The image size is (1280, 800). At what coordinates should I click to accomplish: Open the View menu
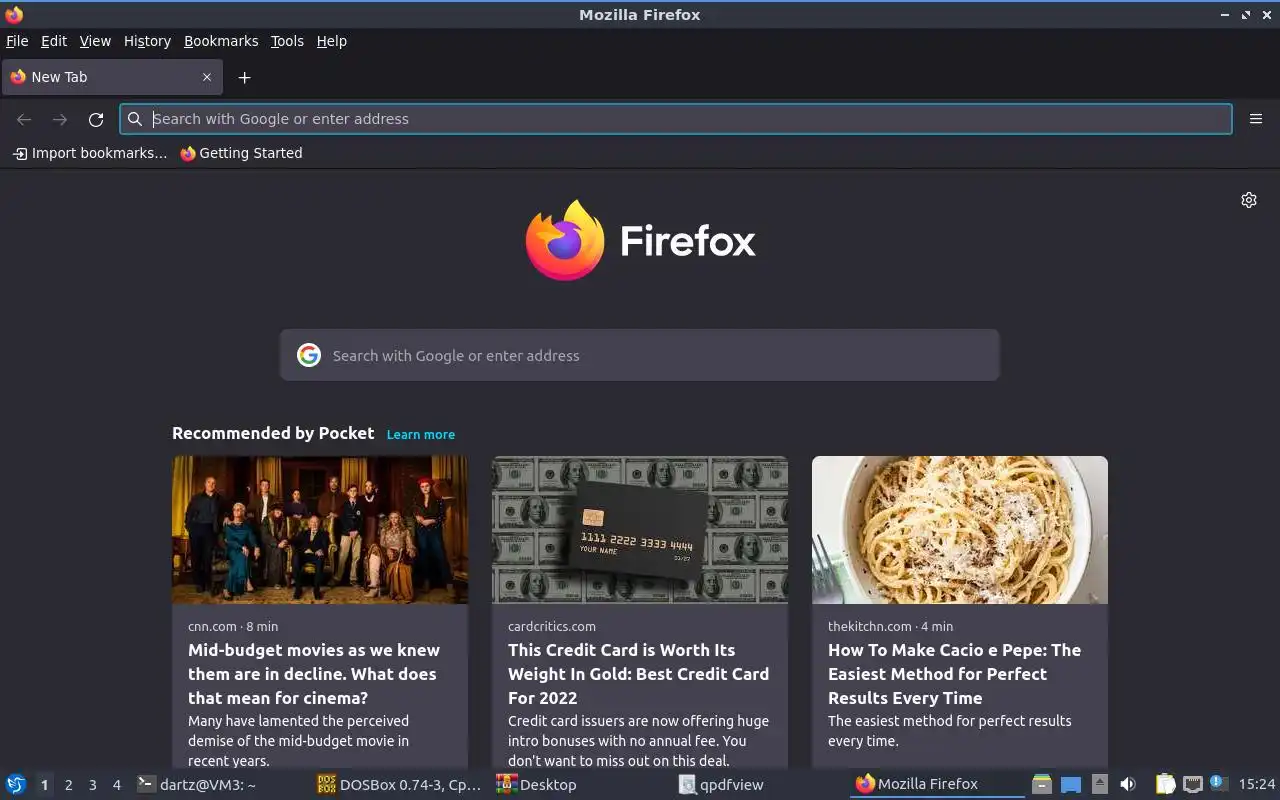pos(95,41)
